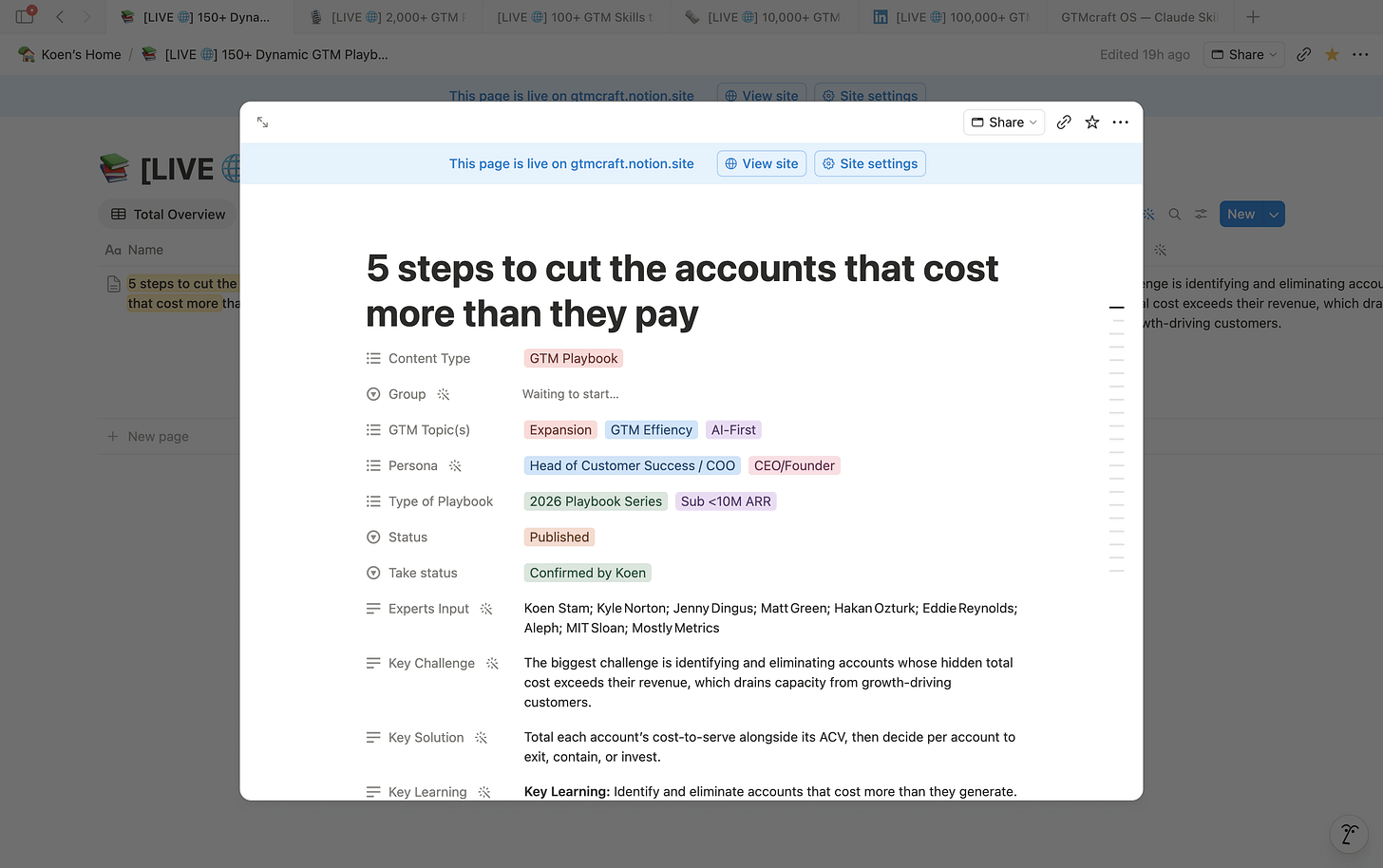1383x868 pixels.
Task: Open the top bar Share dropdown
Action: (x=1243, y=54)
